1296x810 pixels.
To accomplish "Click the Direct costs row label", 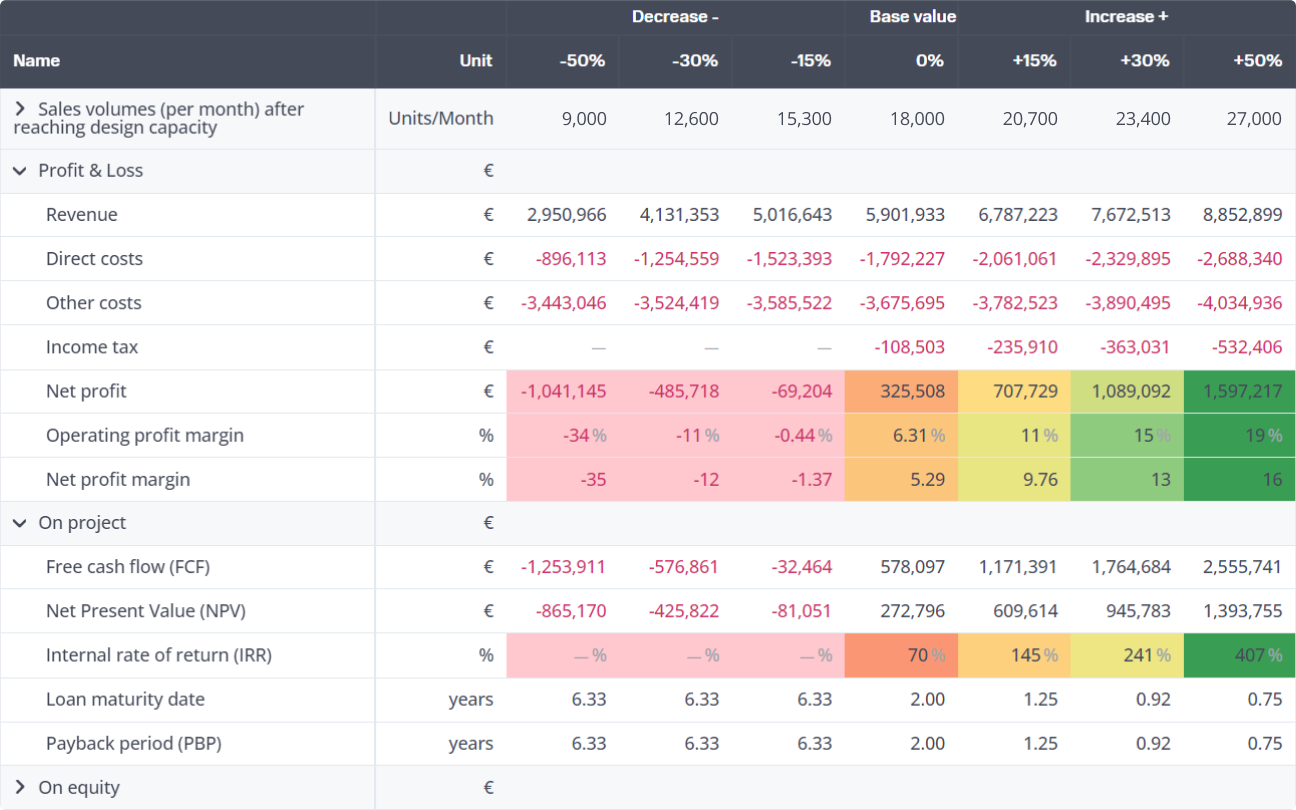I will [94, 259].
